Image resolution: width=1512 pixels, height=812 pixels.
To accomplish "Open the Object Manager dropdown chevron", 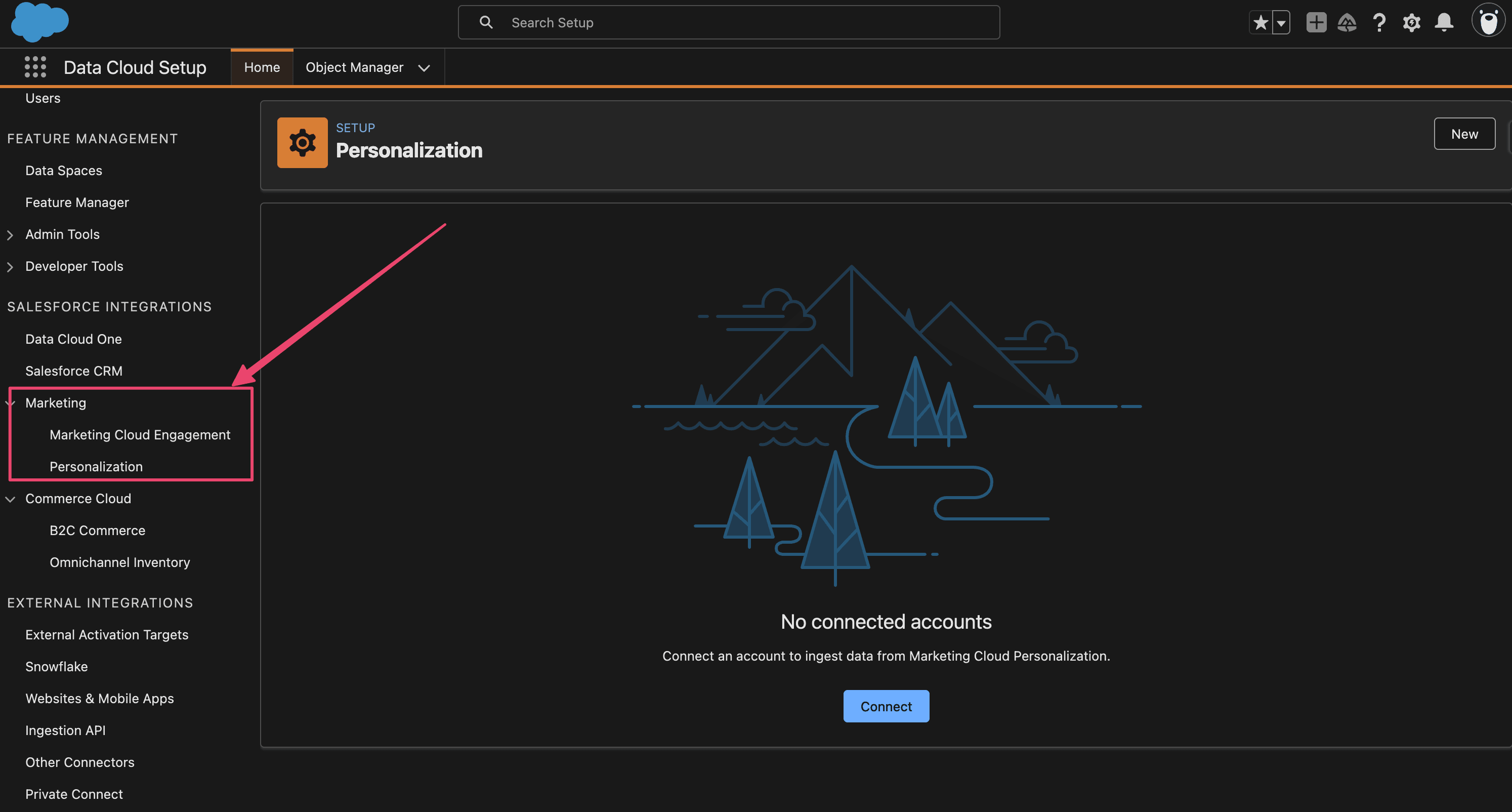I will (x=424, y=68).
